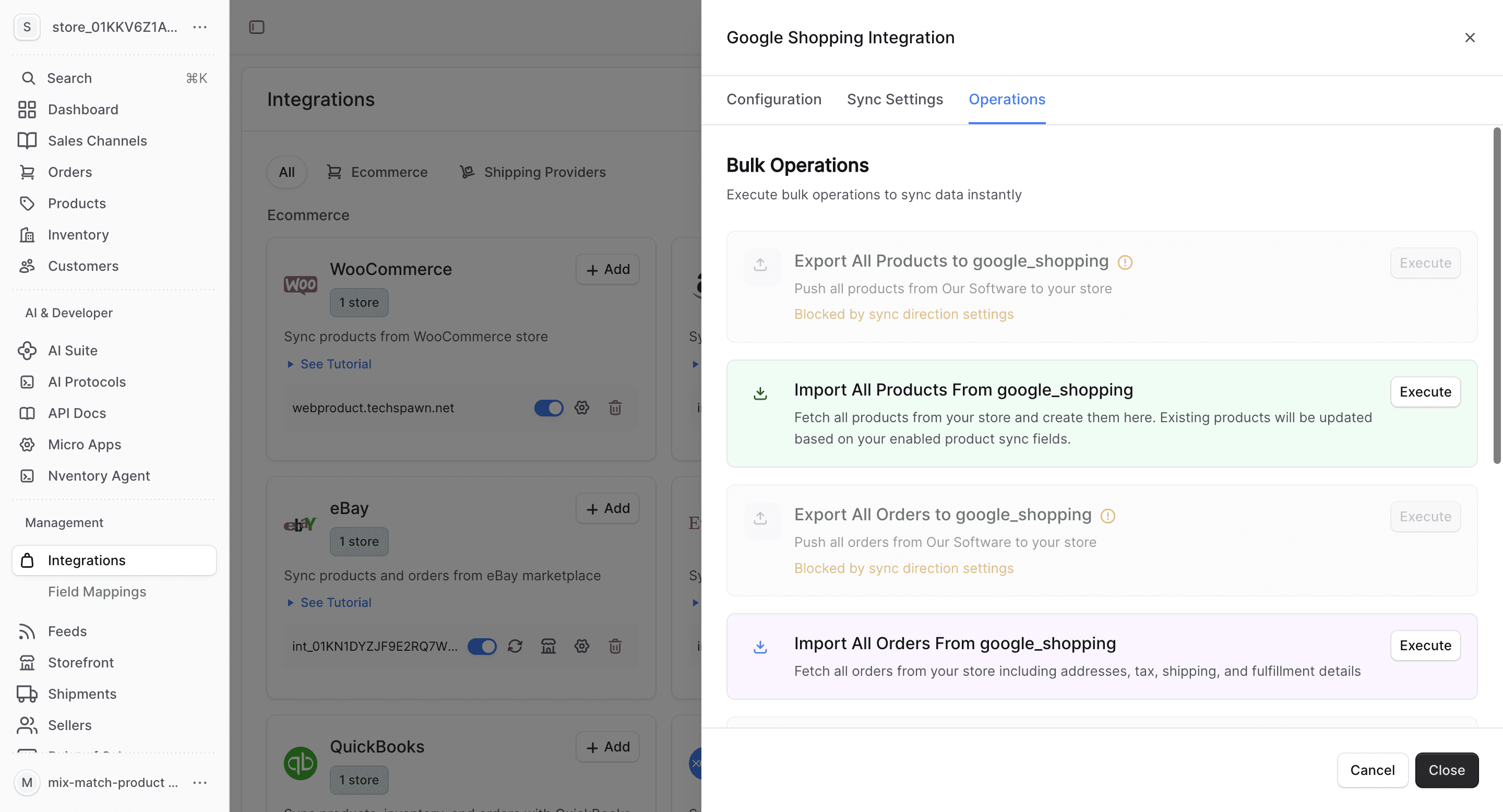Click eBay 1 store badge
This screenshot has height=812, width=1503.
click(x=359, y=541)
